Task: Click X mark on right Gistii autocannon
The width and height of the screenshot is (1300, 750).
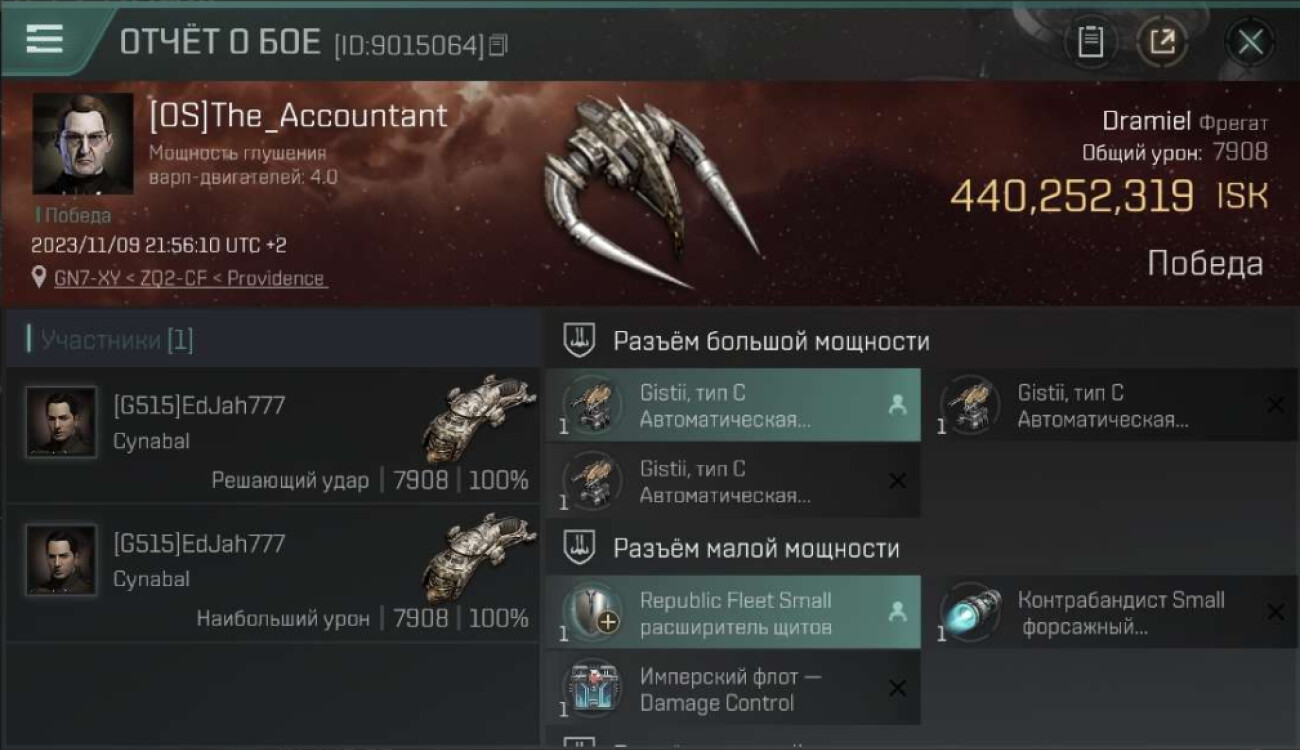Action: point(1275,405)
